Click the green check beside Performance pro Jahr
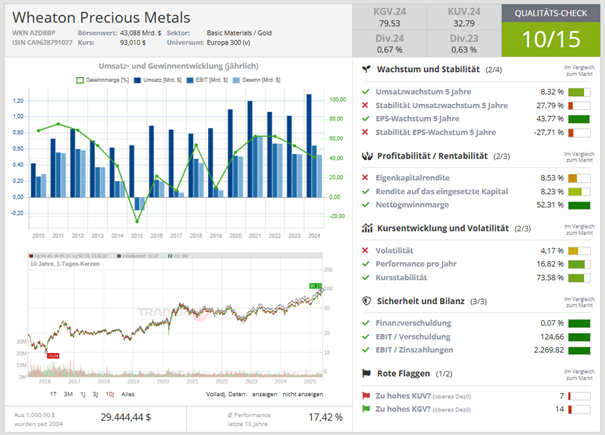 click(365, 264)
